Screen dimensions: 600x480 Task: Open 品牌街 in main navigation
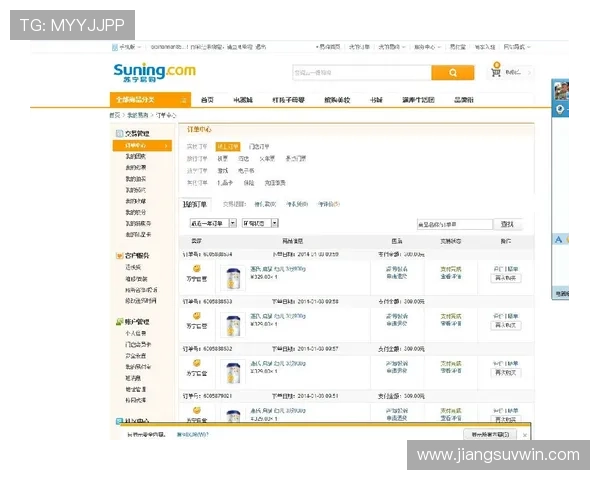point(464,100)
